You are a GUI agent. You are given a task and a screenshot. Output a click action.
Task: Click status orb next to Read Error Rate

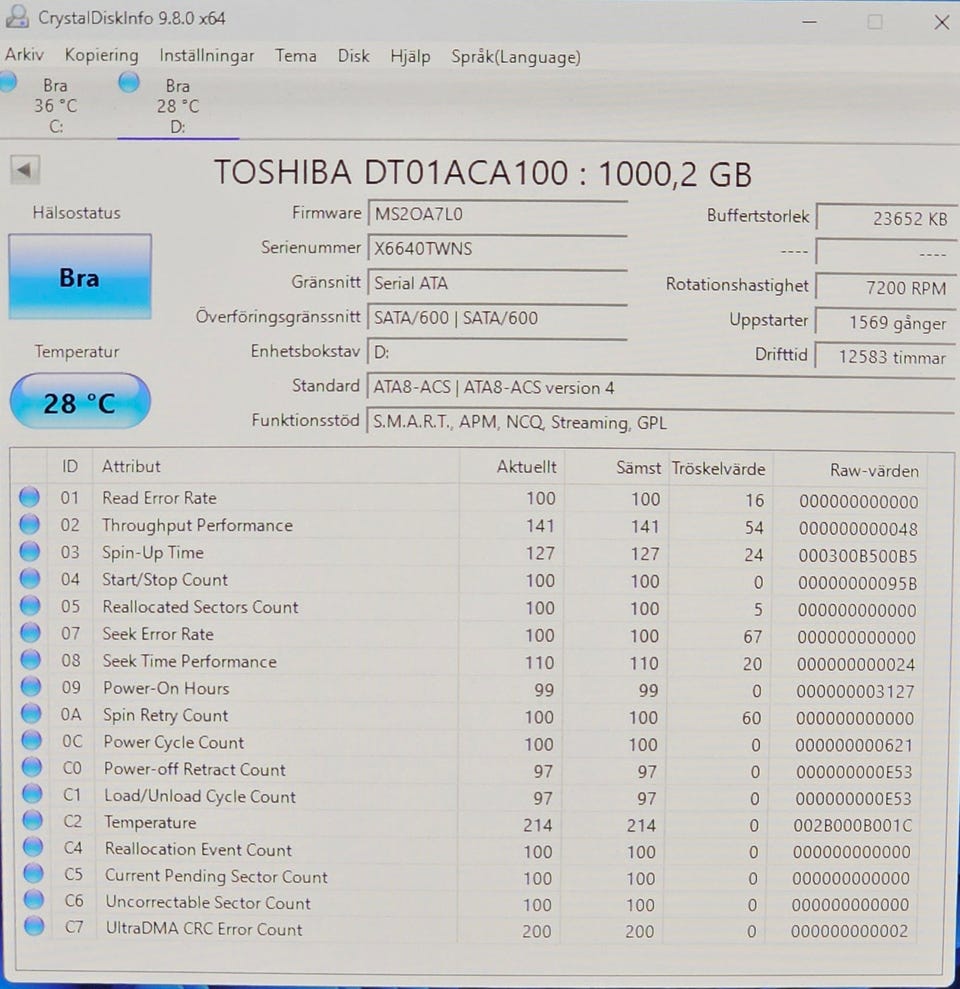click(x=30, y=497)
